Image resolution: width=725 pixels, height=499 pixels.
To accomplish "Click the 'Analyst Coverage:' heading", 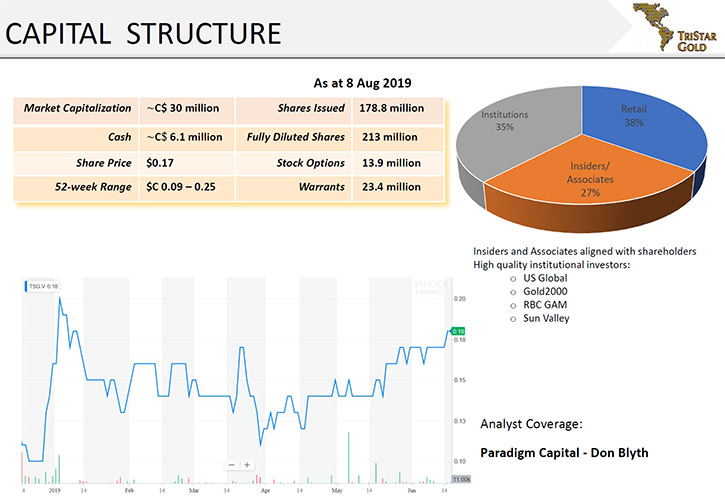I will 531,424.
